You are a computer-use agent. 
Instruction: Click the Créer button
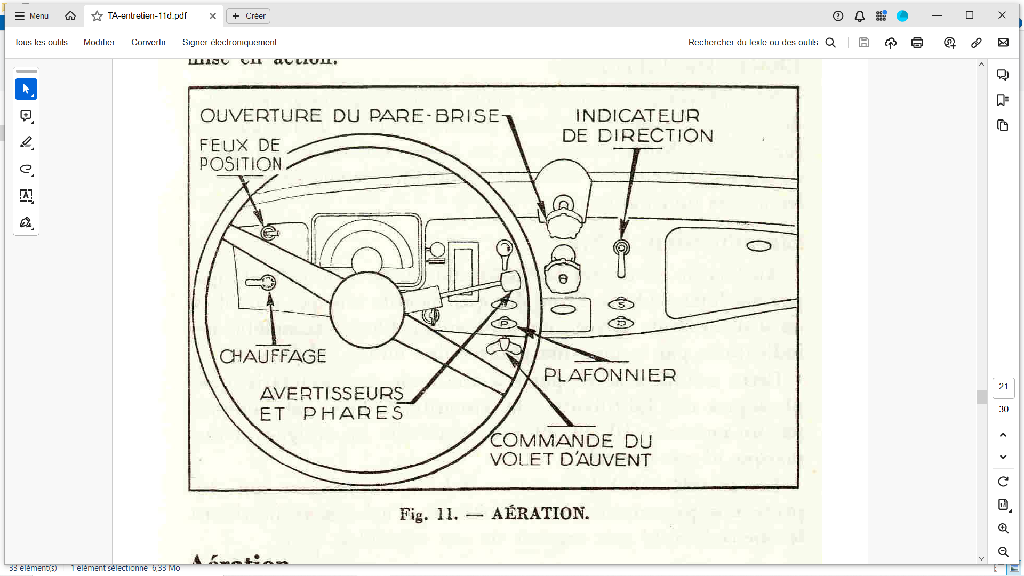248,16
